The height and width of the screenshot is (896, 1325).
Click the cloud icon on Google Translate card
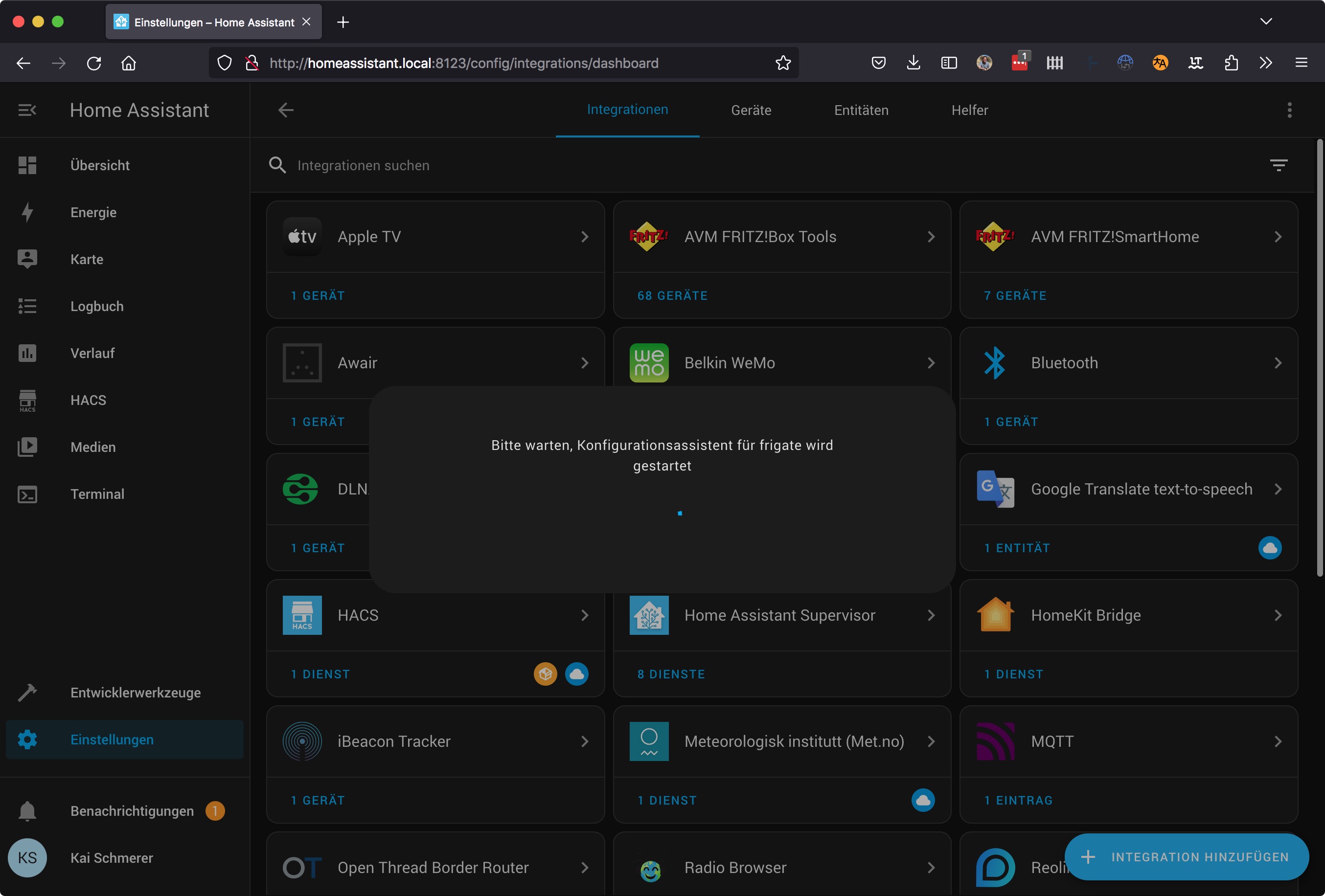(x=1269, y=548)
